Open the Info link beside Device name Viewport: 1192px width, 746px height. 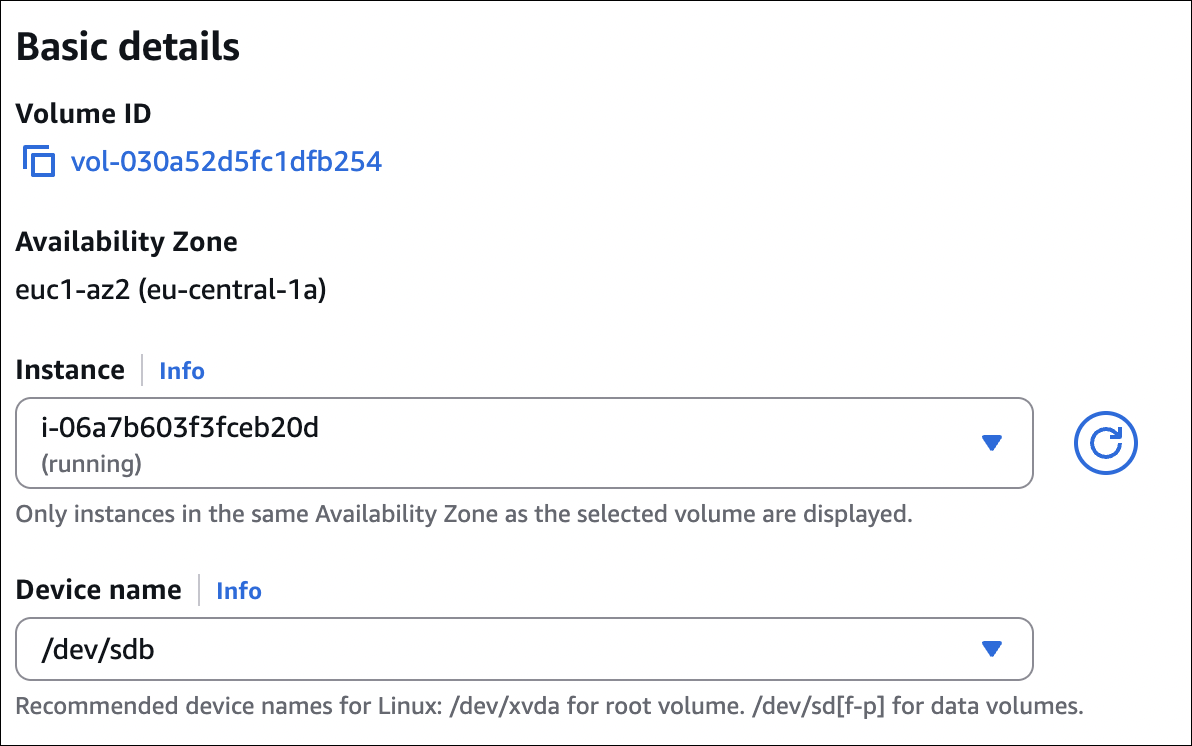pos(239,591)
